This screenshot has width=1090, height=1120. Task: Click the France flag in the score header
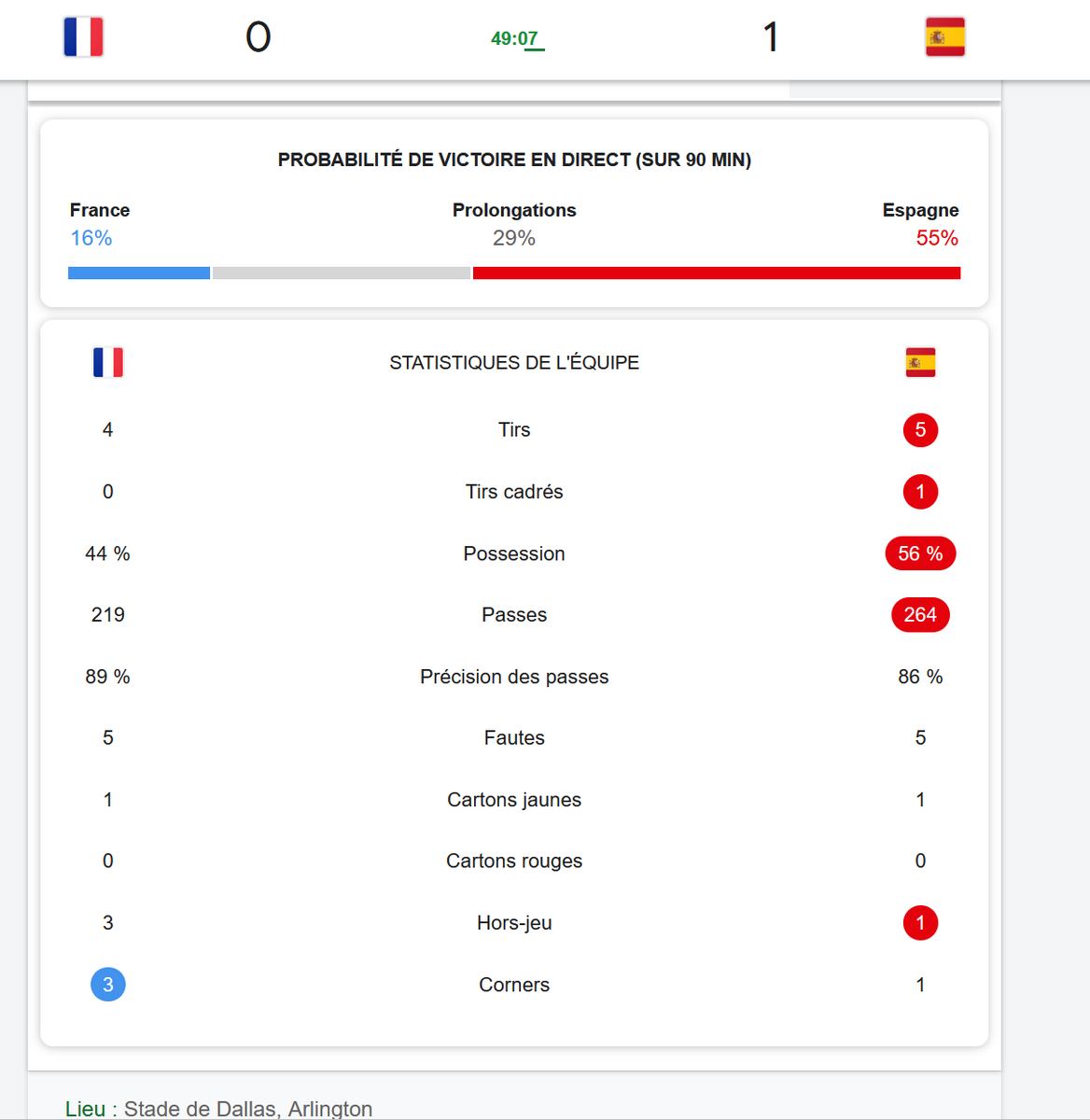(83, 37)
